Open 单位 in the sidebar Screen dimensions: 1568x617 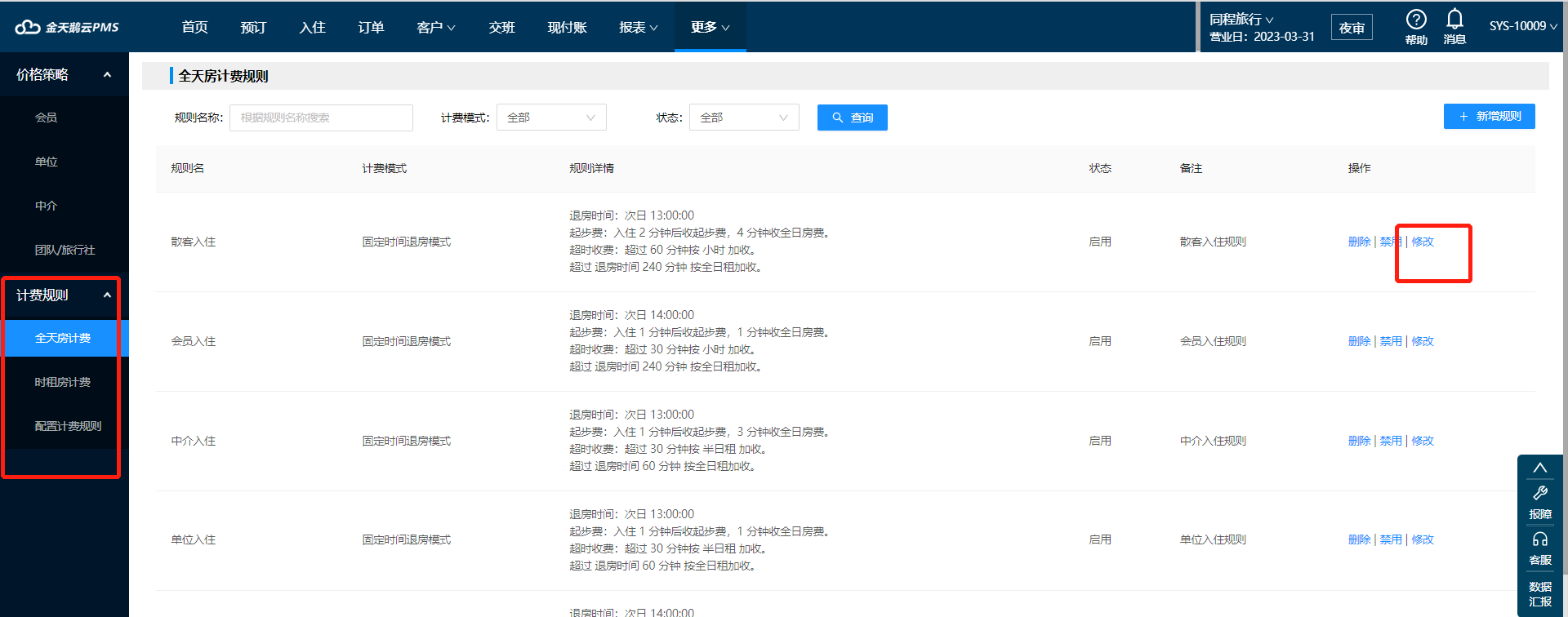(x=46, y=162)
